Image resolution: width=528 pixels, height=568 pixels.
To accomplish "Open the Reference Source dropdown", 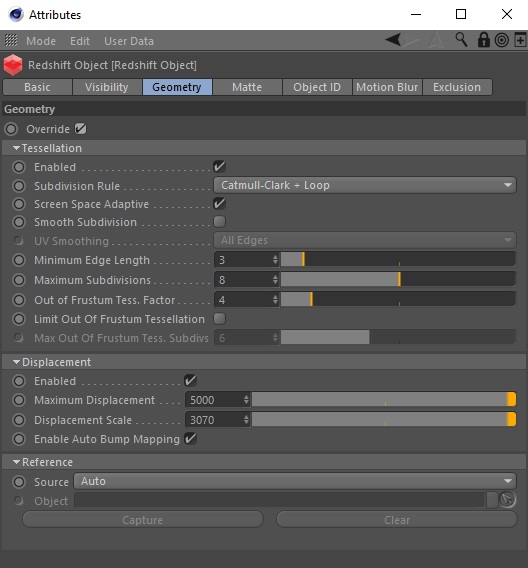I will pyautogui.click(x=295, y=481).
